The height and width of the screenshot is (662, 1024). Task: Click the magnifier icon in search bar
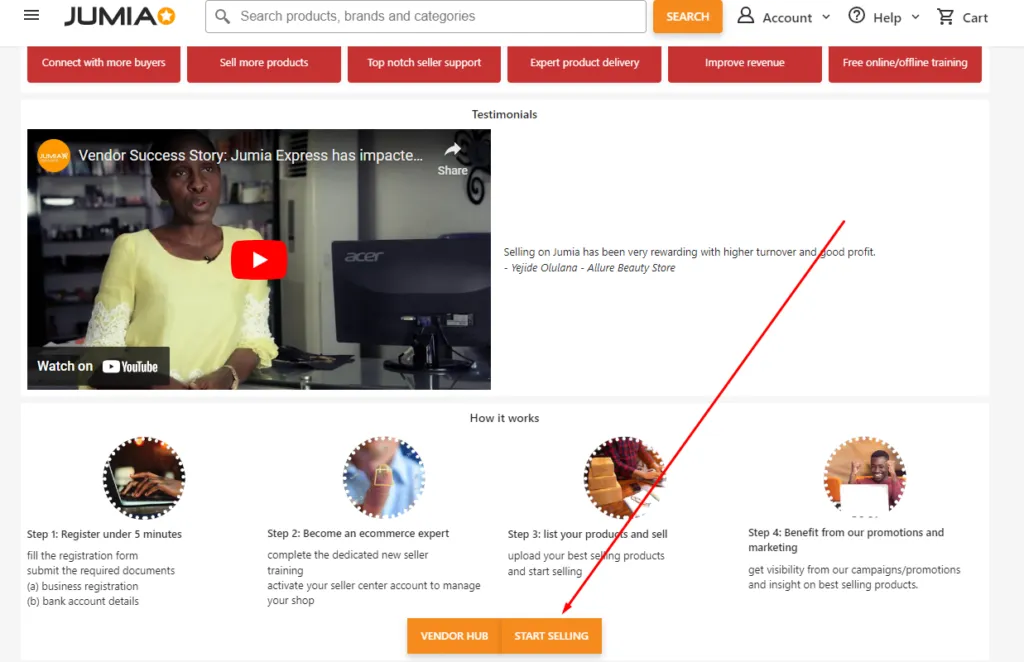(x=223, y=16)
